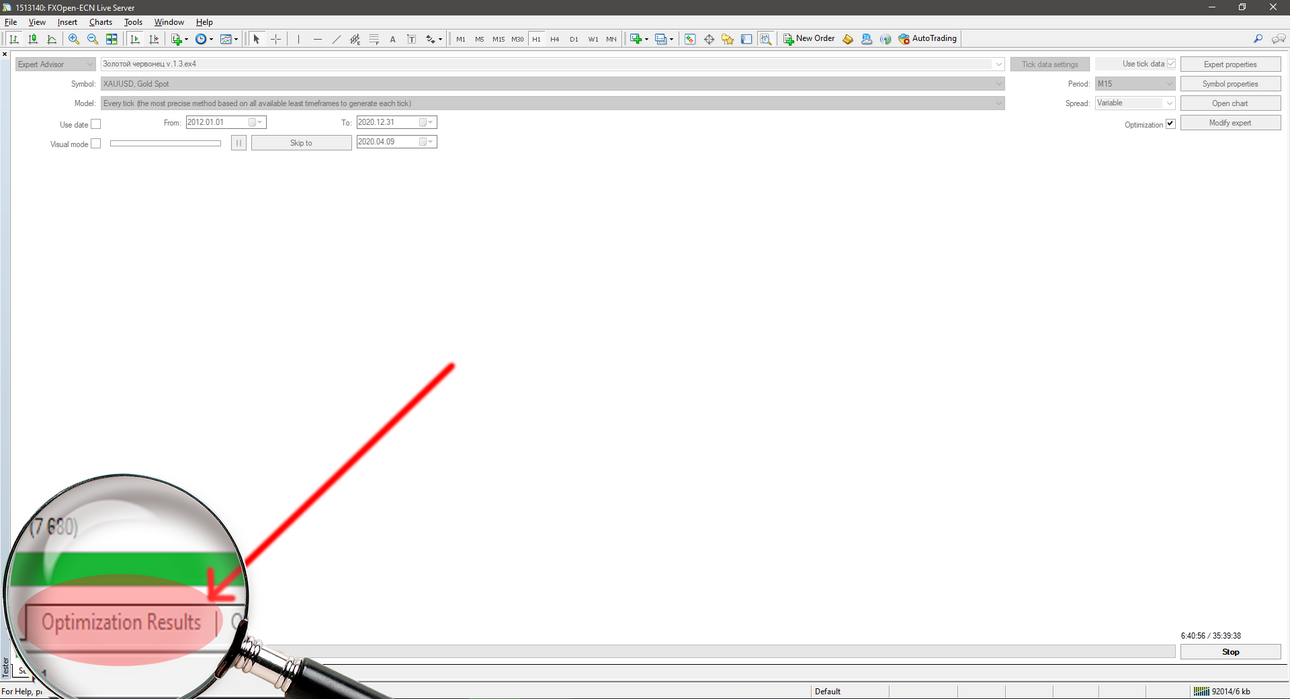Select the Fibonacci retracement tool

374,39
